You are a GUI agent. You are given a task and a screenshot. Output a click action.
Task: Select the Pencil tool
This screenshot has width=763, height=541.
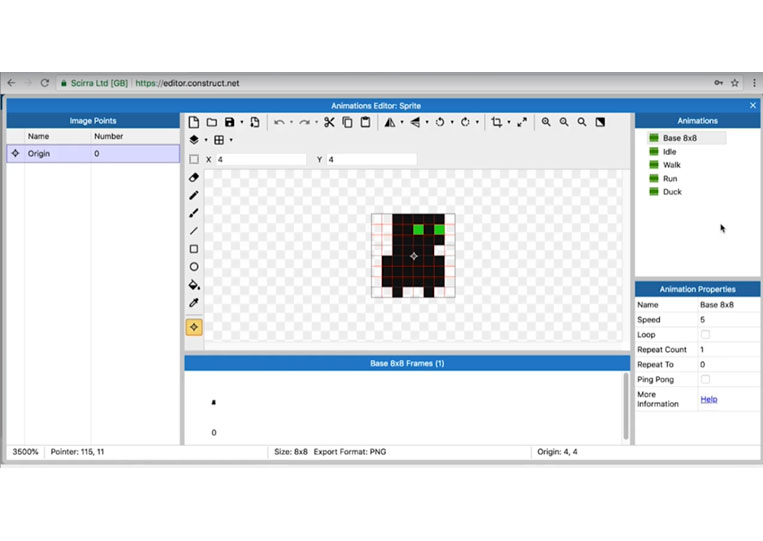[x=194, y=195]
